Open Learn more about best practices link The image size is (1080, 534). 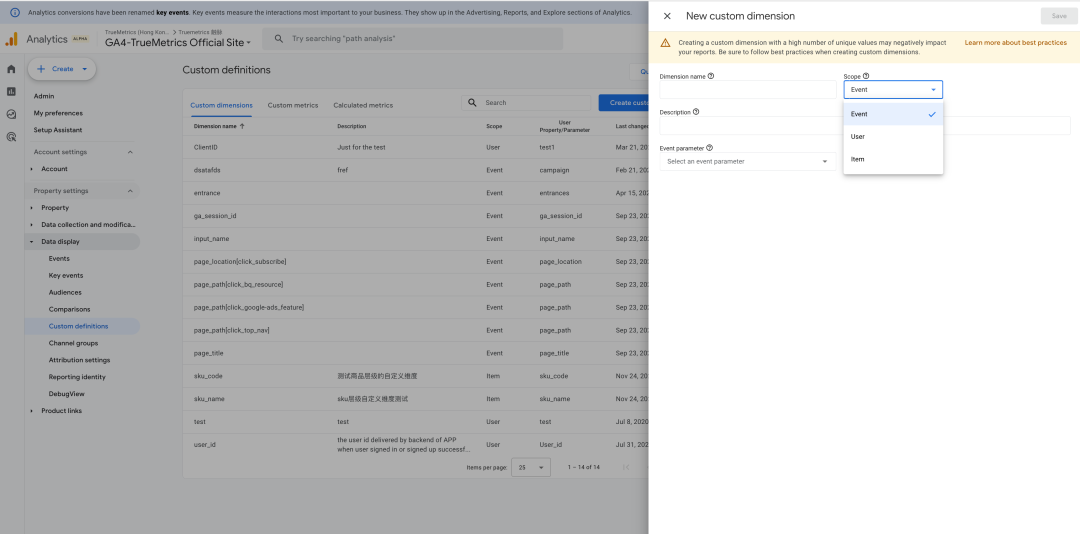[x=1015, y=43]
